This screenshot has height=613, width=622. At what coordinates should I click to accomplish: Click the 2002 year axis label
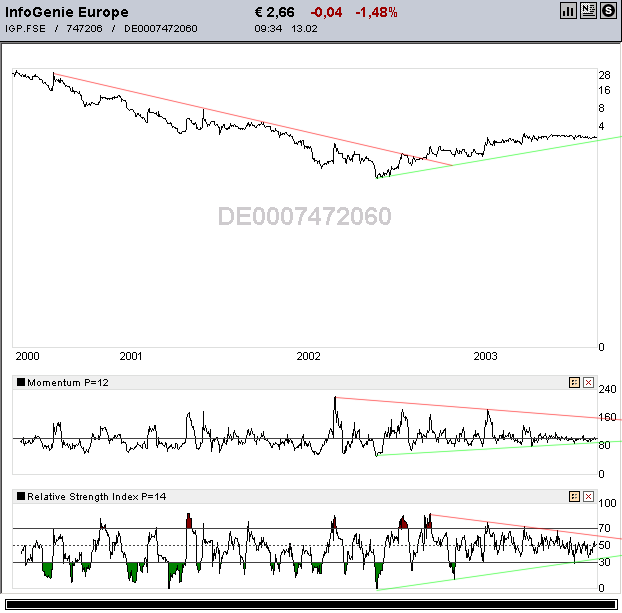[x=308, y=356]
